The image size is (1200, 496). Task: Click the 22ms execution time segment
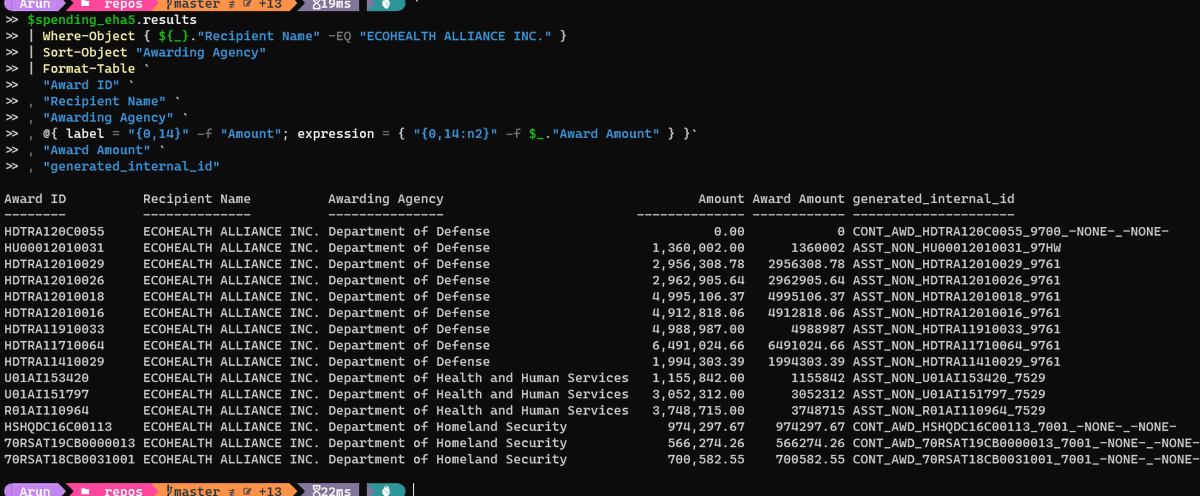331,491
